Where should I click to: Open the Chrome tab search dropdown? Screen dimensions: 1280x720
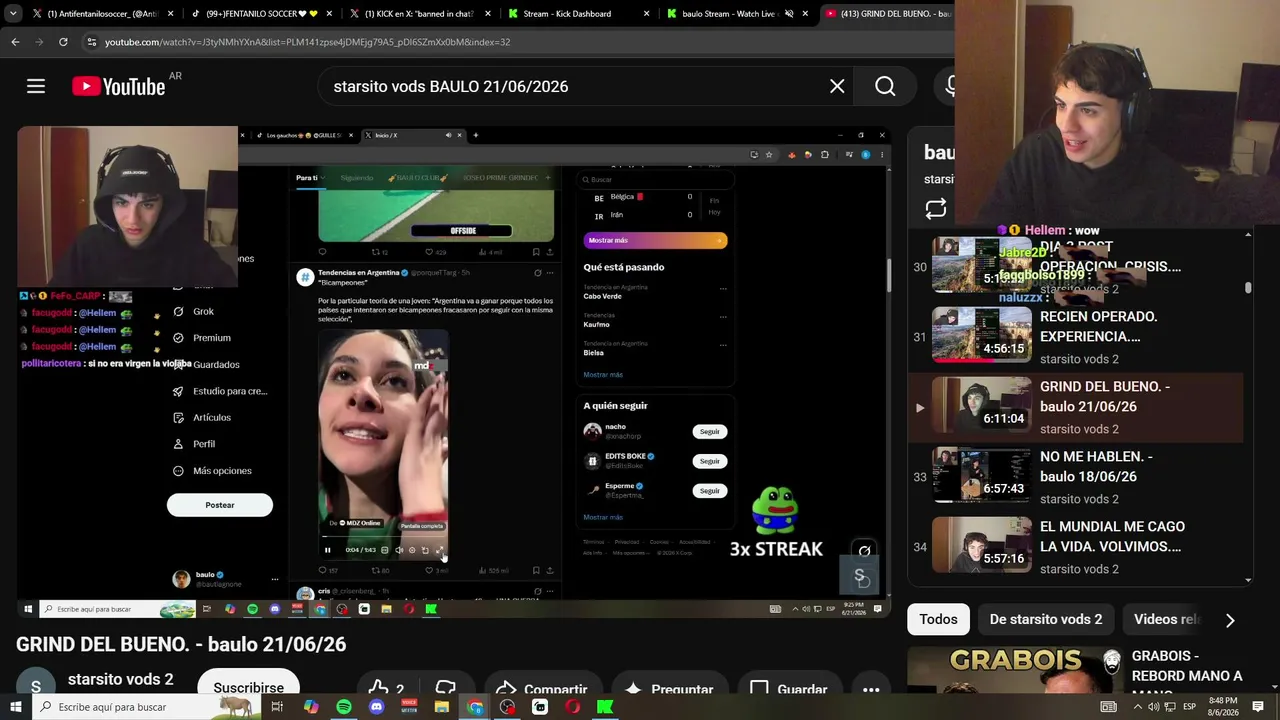[13, 14]
